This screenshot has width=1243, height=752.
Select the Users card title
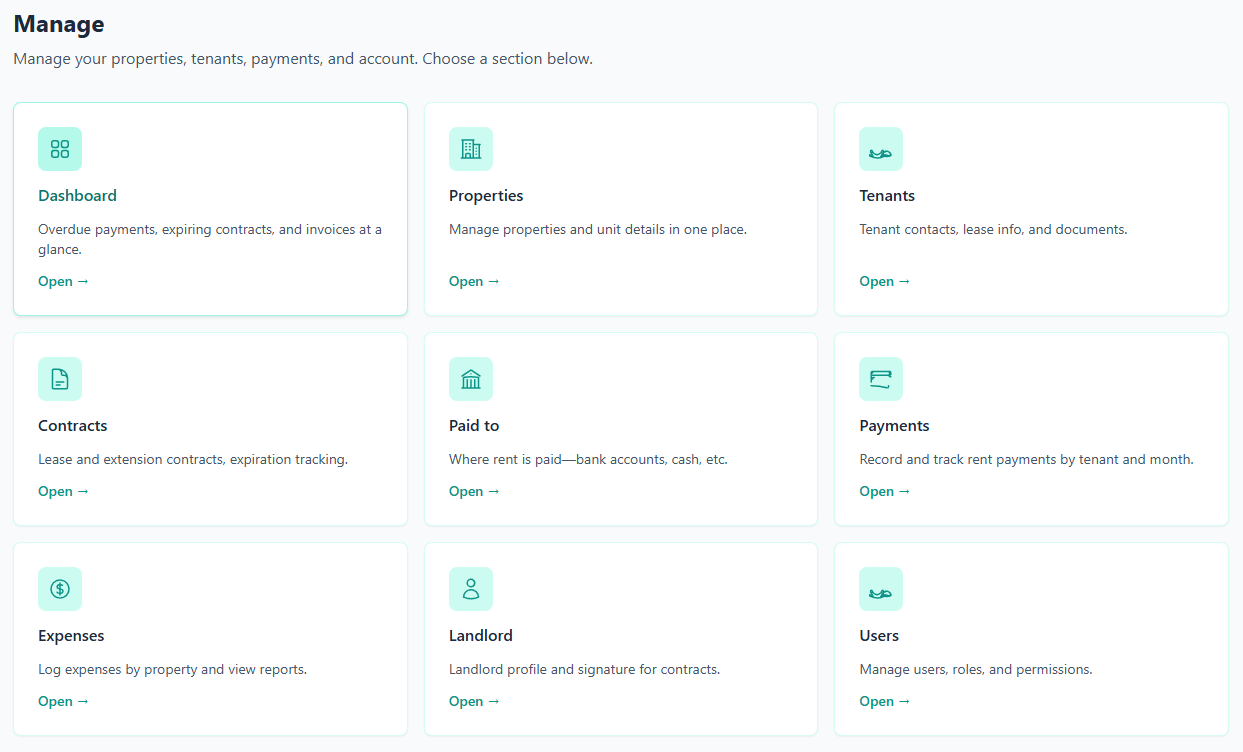pyautogui.click(x=879, y=636)
